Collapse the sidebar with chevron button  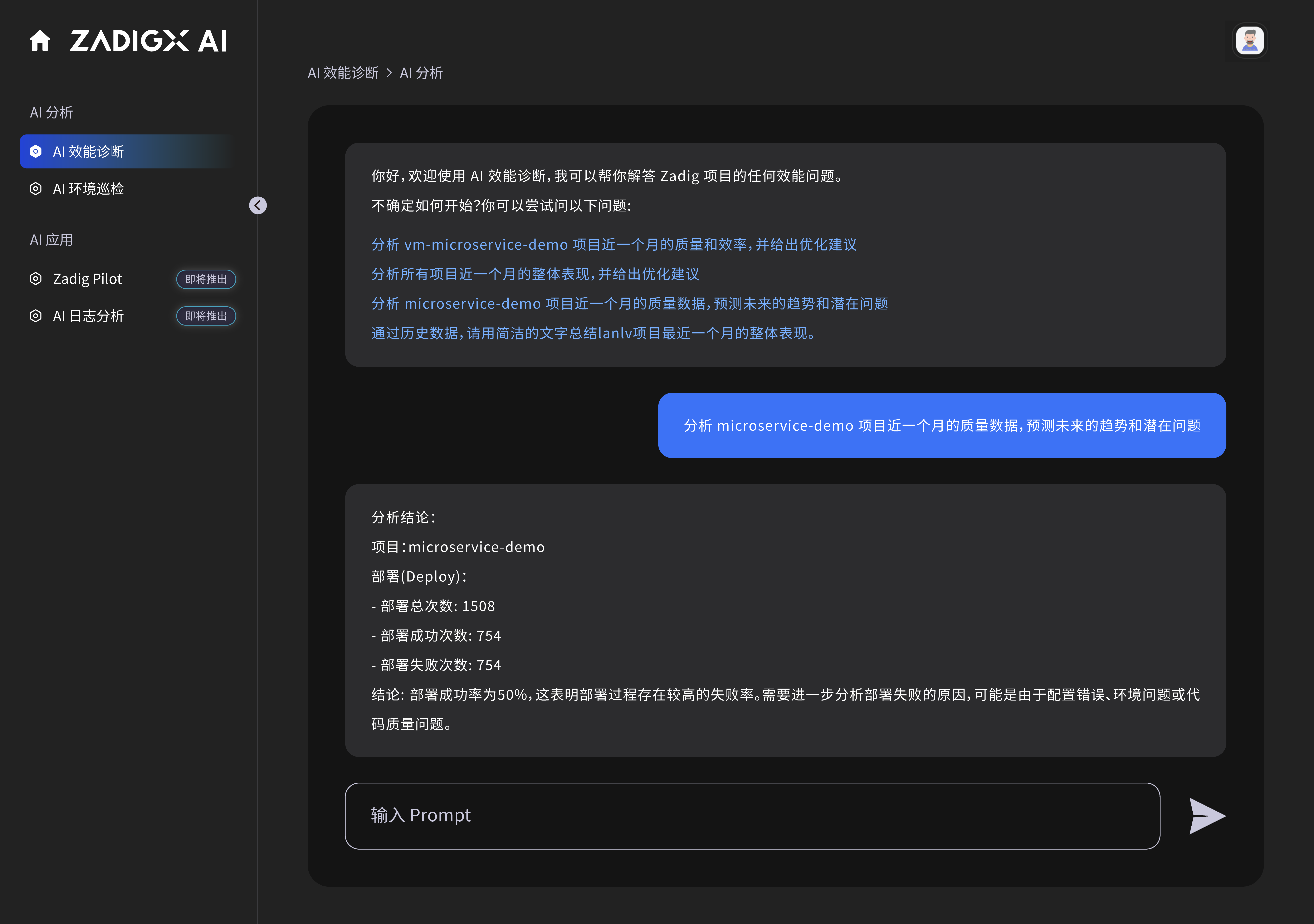pyautogui.click(x=258, y=205)
